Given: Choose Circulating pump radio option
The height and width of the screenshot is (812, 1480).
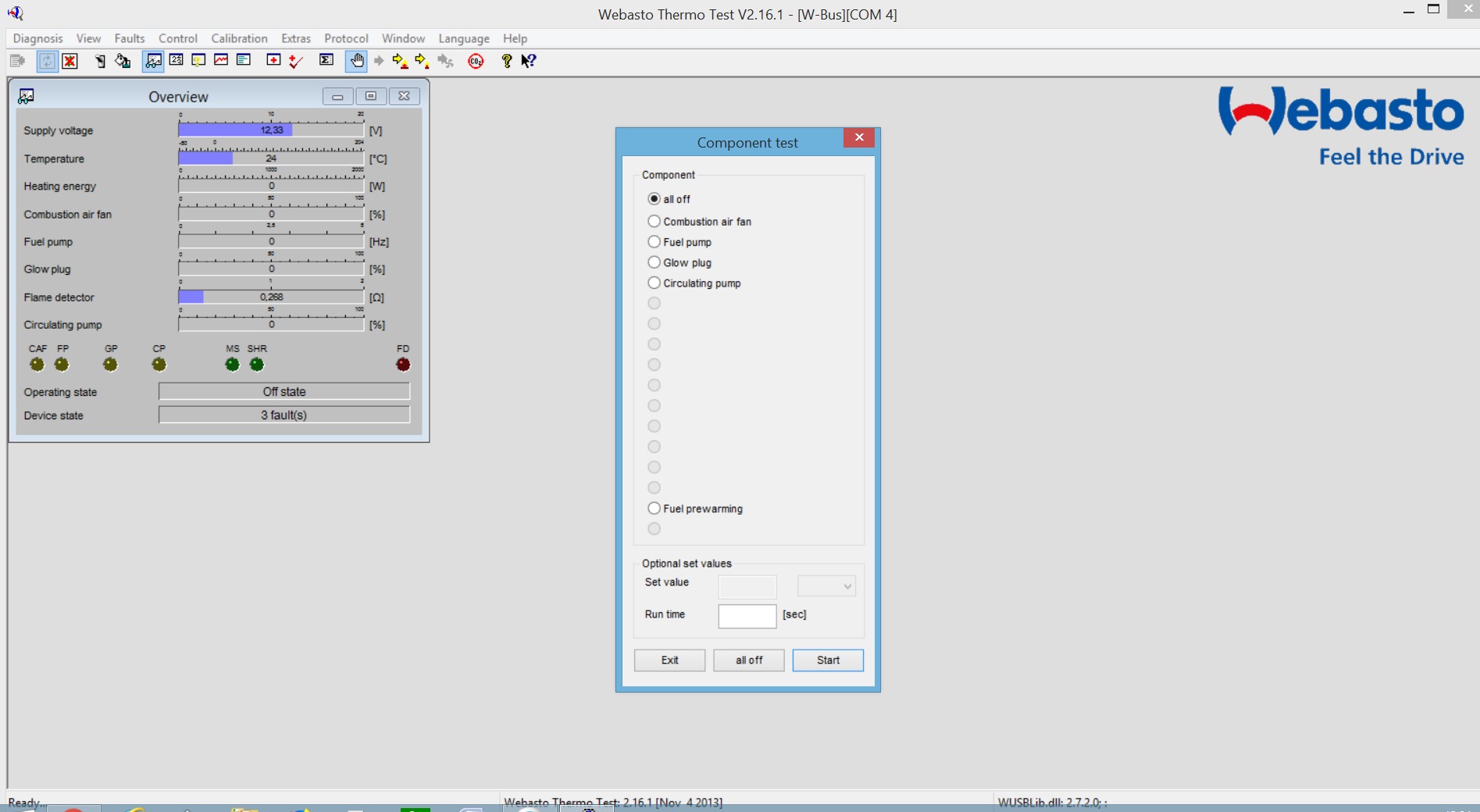Looking at the screenshot, I should pyautogui.click(x=654, y=283).
